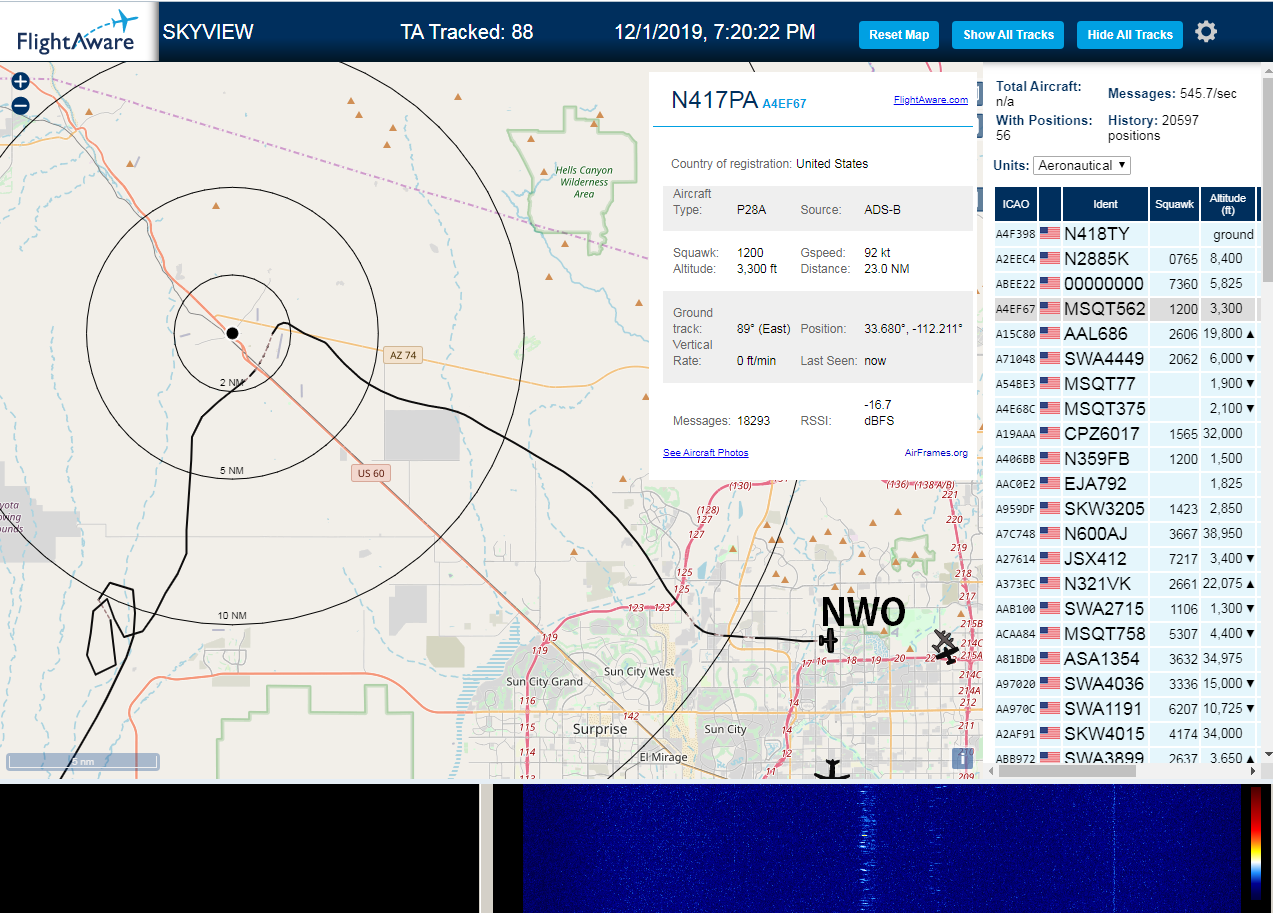Open the map attribution info button

click(x=963, y=758)
